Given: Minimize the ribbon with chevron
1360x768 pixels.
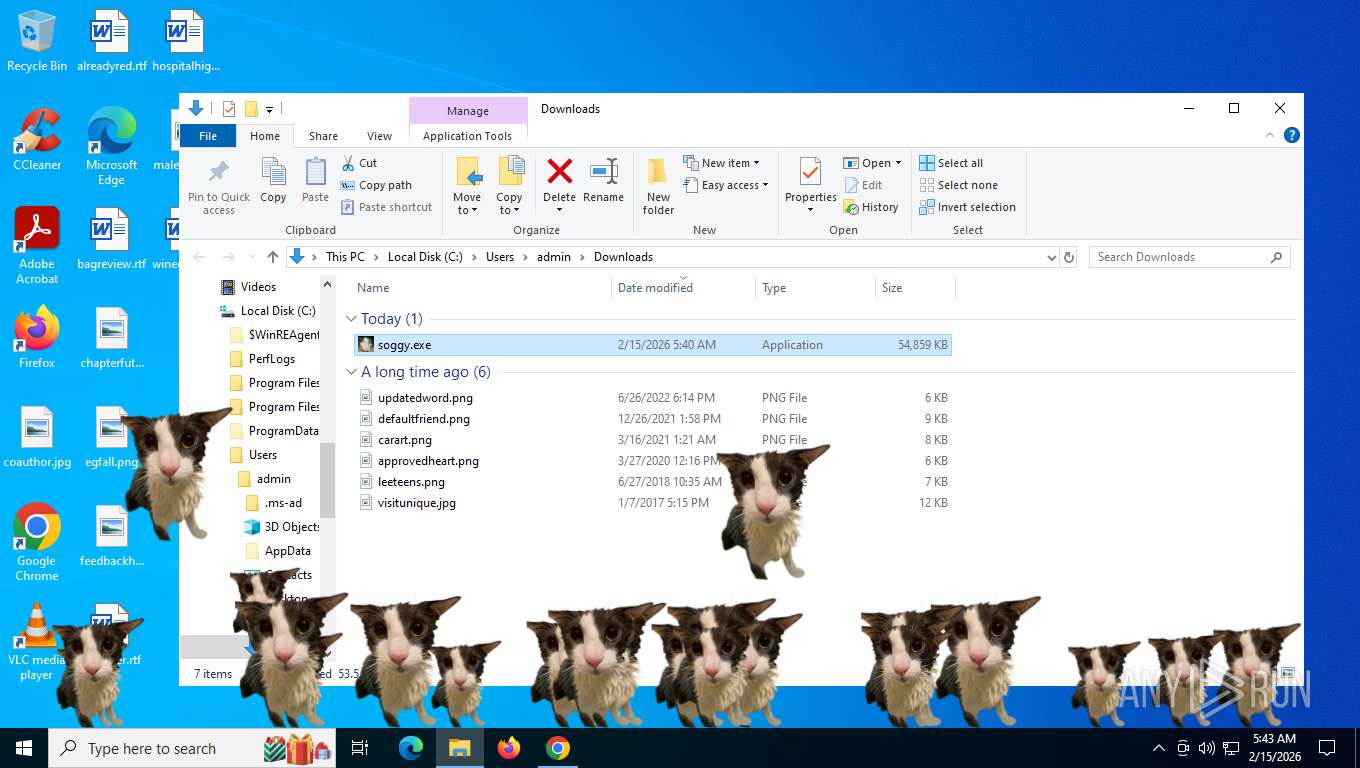Looking at the screenshot, I should tap(1271, 135).
